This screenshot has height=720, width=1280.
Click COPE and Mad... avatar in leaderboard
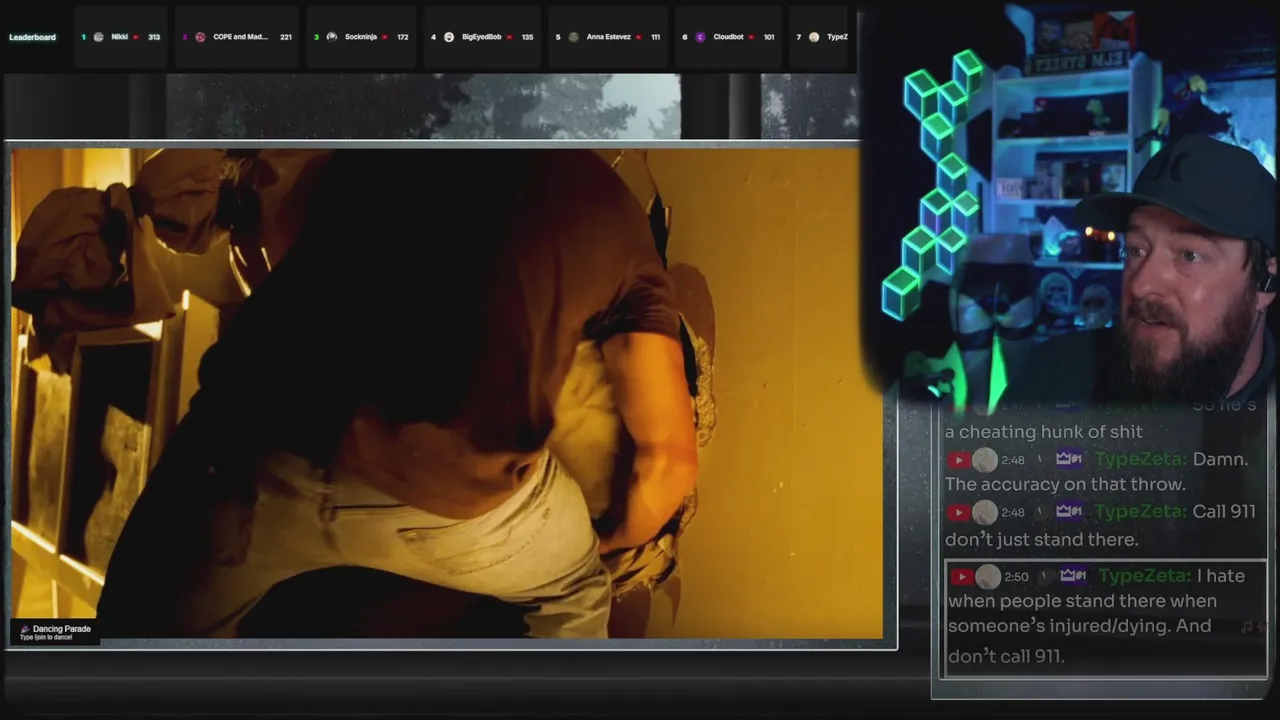200,37
